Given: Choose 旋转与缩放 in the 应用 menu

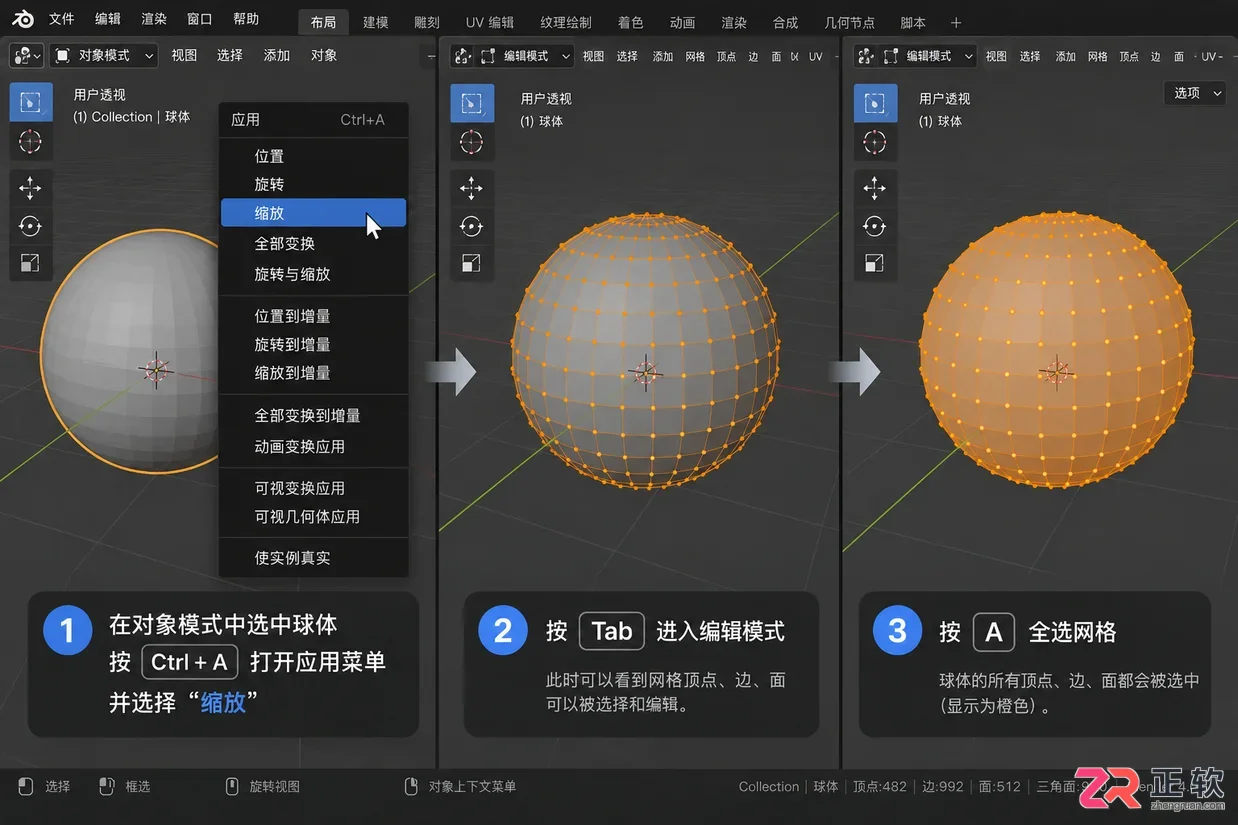Looking at the screenshot, I should (x=313, y=274).
